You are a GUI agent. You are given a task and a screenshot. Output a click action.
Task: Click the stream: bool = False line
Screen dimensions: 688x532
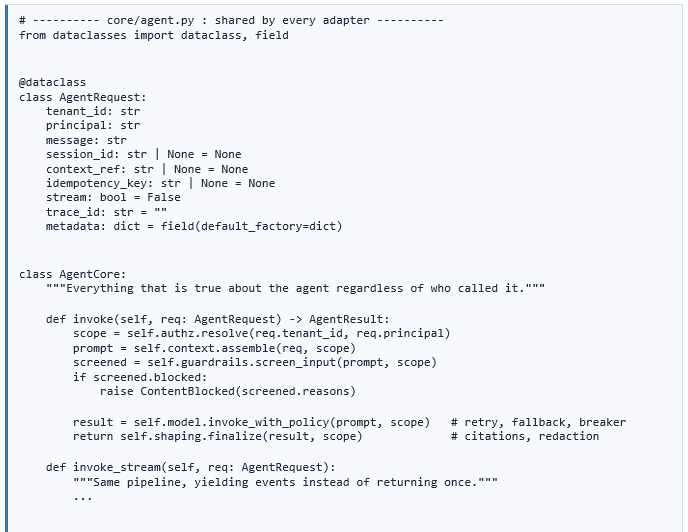(x=113, y=198)
